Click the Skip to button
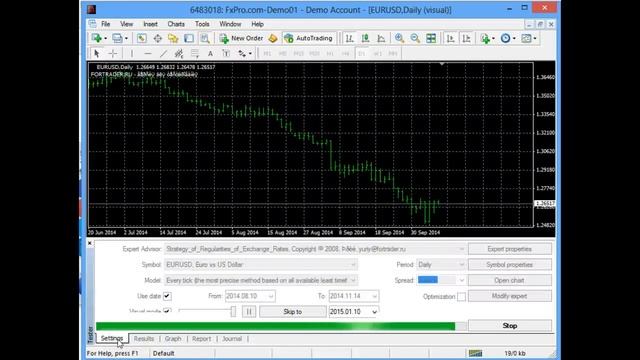The width and height of the screenshot is (640, 360). tap(293, 312)
